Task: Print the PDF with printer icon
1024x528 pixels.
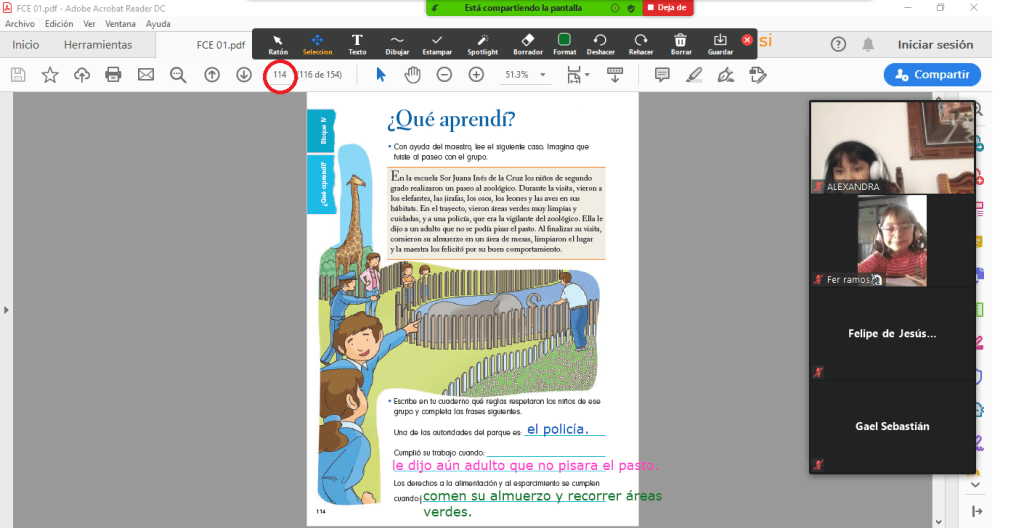Action: (x=113, y=75)
